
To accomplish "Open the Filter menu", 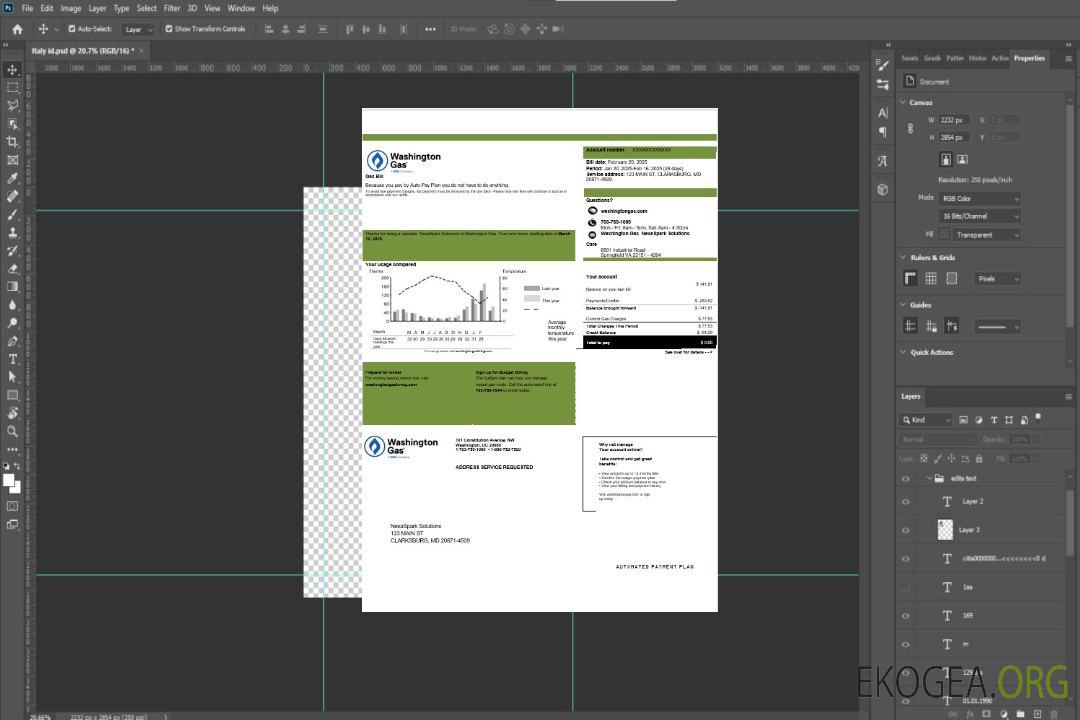I will pyautogui.click(x=172, y=8).
